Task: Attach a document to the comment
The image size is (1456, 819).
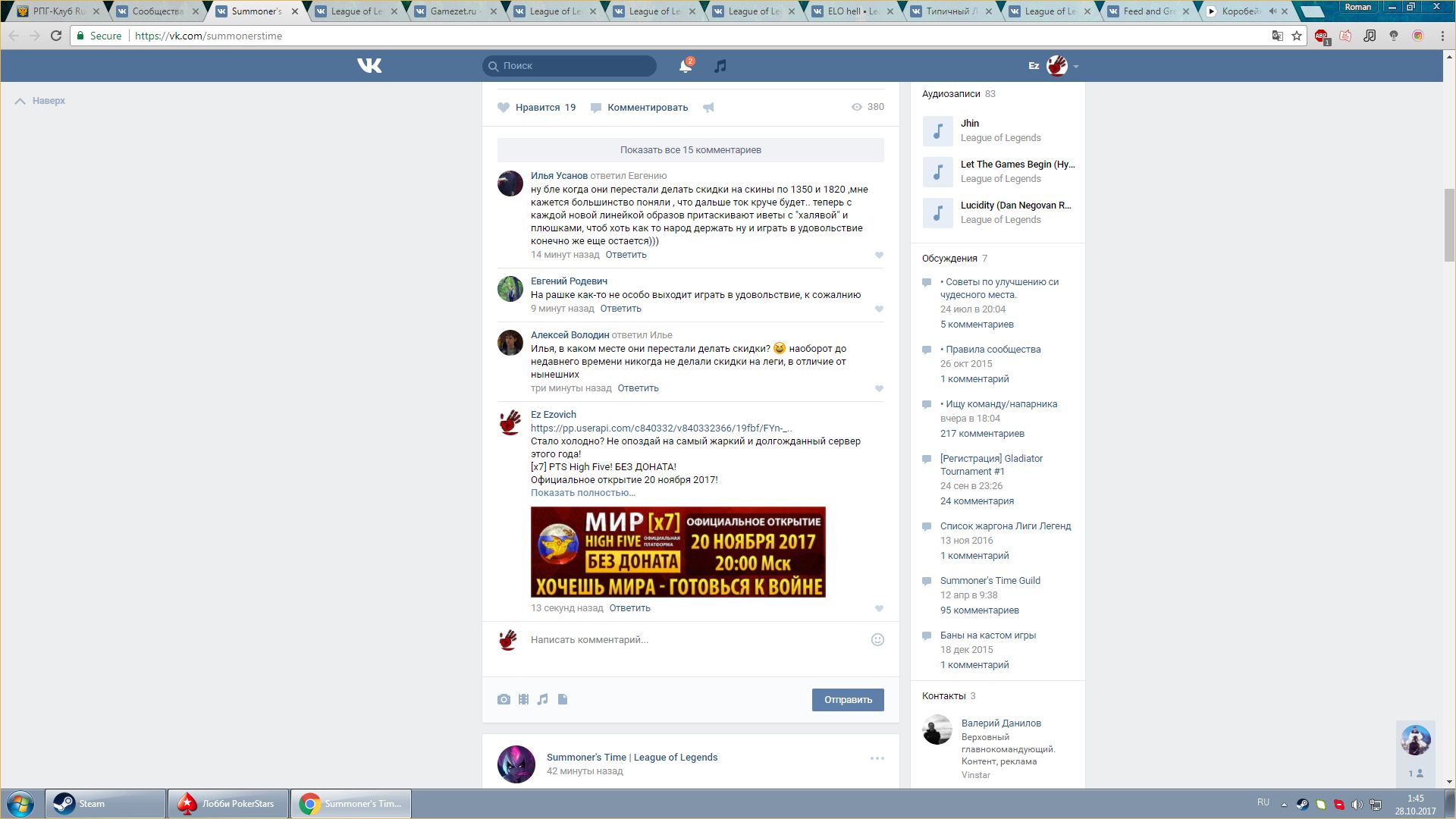Action: tap(563, 699)
